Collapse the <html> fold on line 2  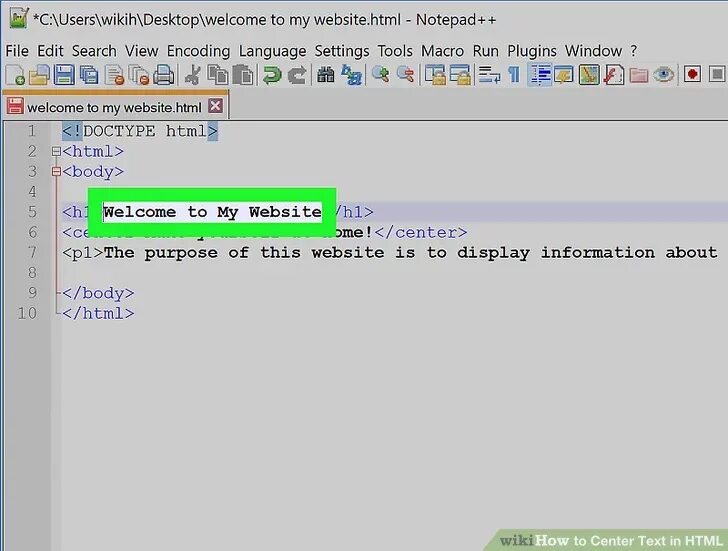tap(56, 151)
